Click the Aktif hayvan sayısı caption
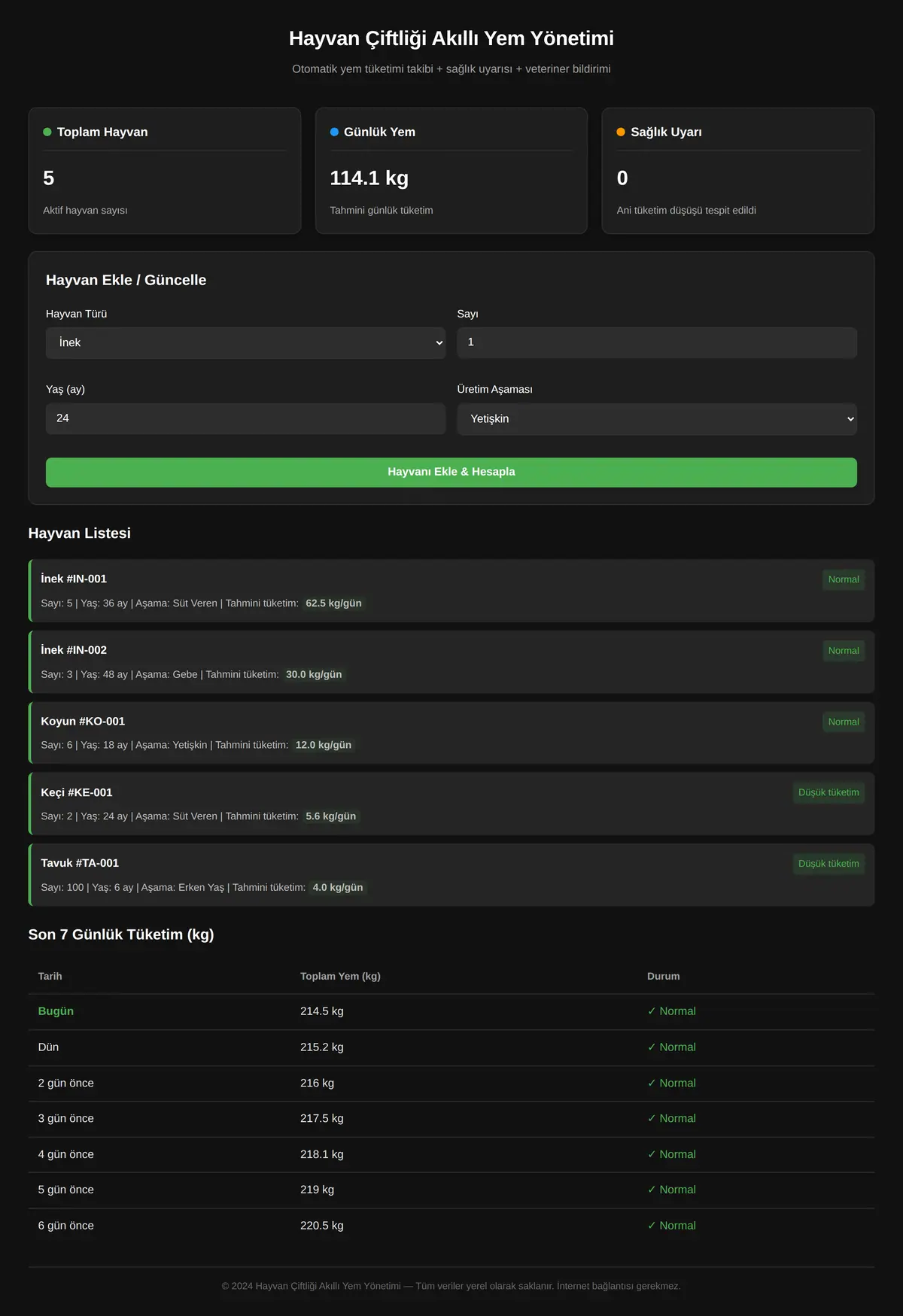Image resolution: width=903 pixels, height=1316 pixels. coord(85,211)
